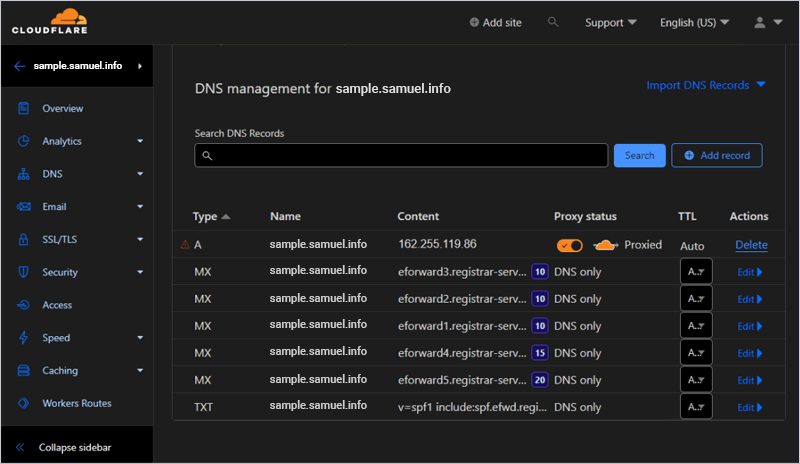Open the Import DNS Records dropdown
This screenshot has width=800, height=464.
(x=706, y=85)
